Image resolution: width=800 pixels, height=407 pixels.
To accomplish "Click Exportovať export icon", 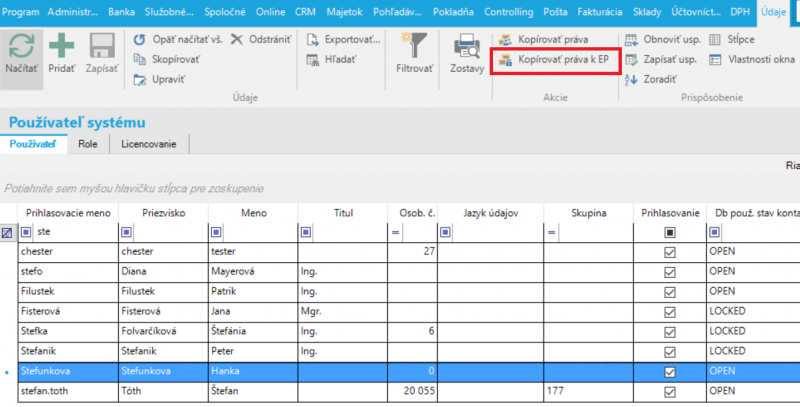I will click(313, 39).
